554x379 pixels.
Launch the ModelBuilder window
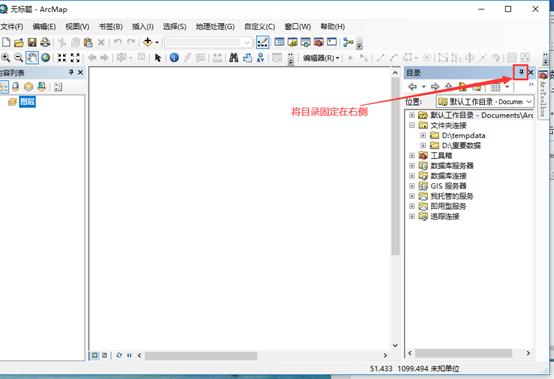[x=348, y=42]
